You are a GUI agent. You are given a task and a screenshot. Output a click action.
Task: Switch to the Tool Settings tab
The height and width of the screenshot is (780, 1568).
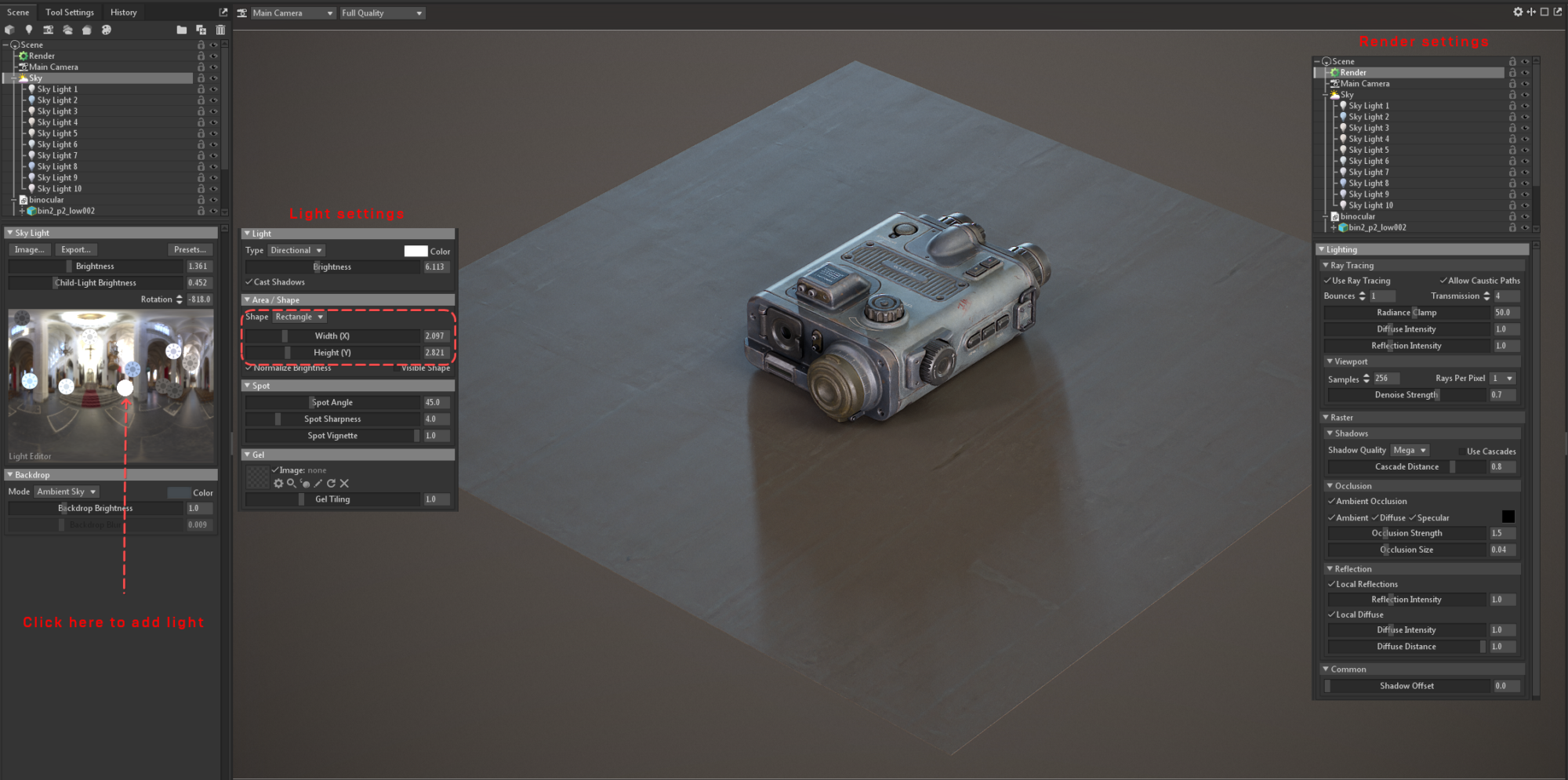tap(70, 12)
